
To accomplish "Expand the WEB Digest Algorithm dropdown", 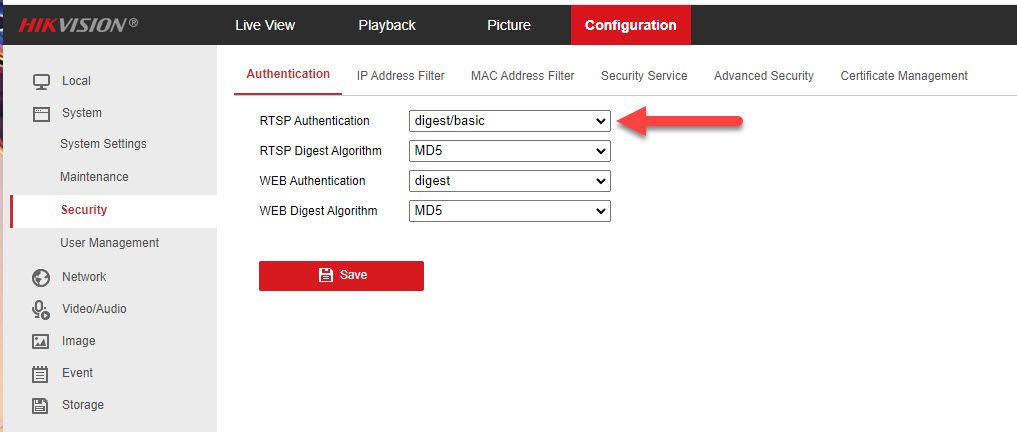I will [509, 211].
